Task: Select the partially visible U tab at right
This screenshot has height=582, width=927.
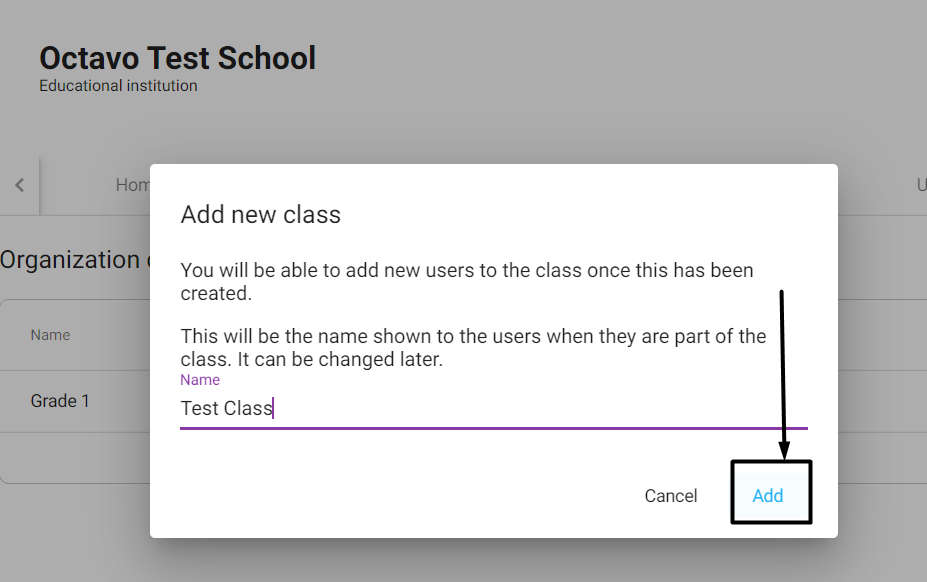Action: (x=922, y=185)
